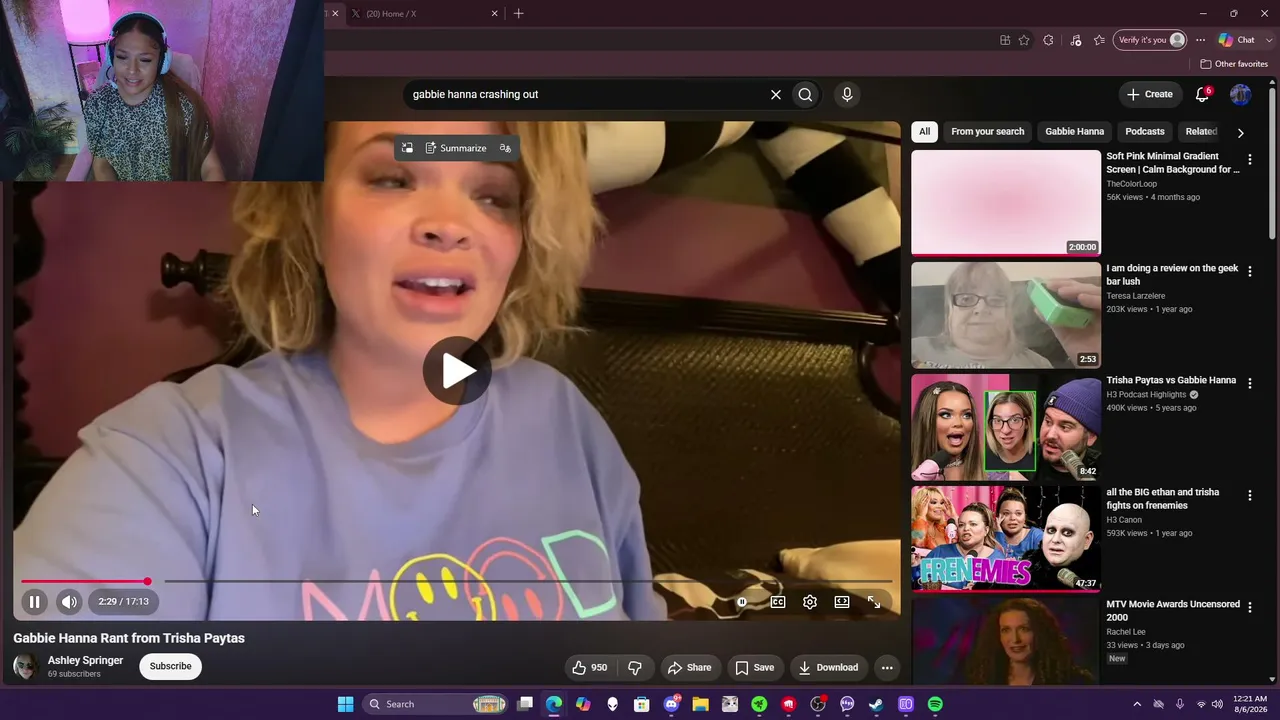
Task: Show hidden system tray icons
Action: [1136, 704]
